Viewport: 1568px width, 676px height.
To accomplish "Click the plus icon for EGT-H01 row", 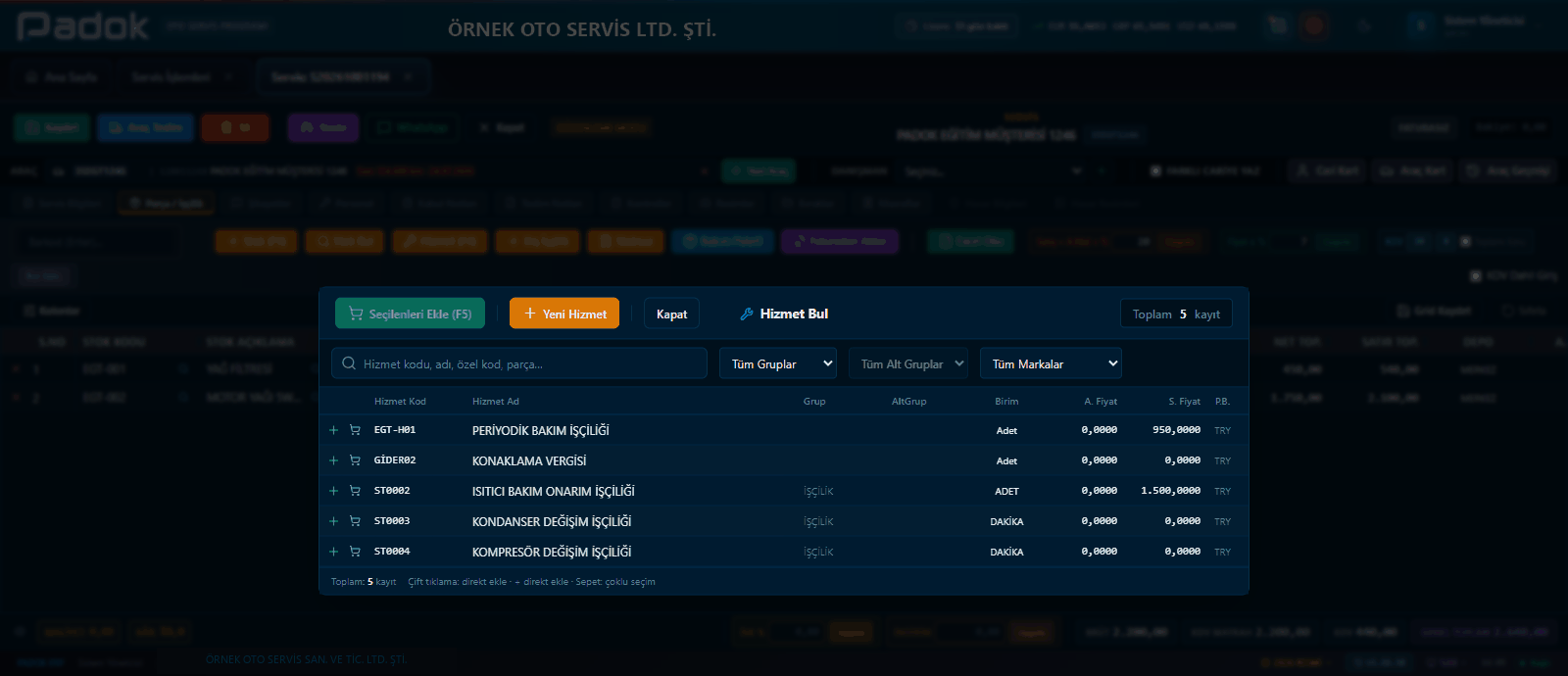I will coord(333,430).
